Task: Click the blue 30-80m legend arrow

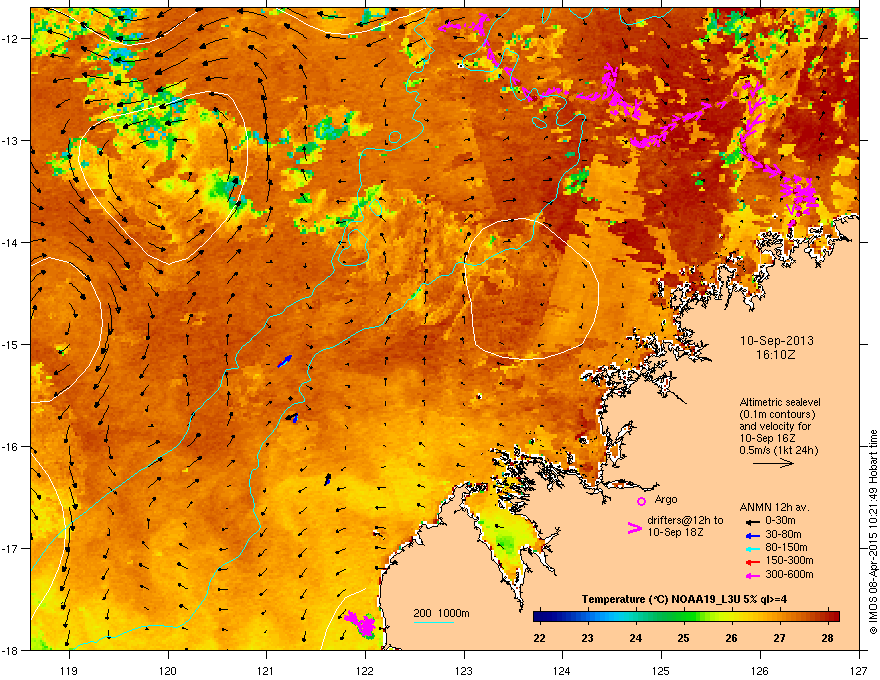Action: [752, 535]
